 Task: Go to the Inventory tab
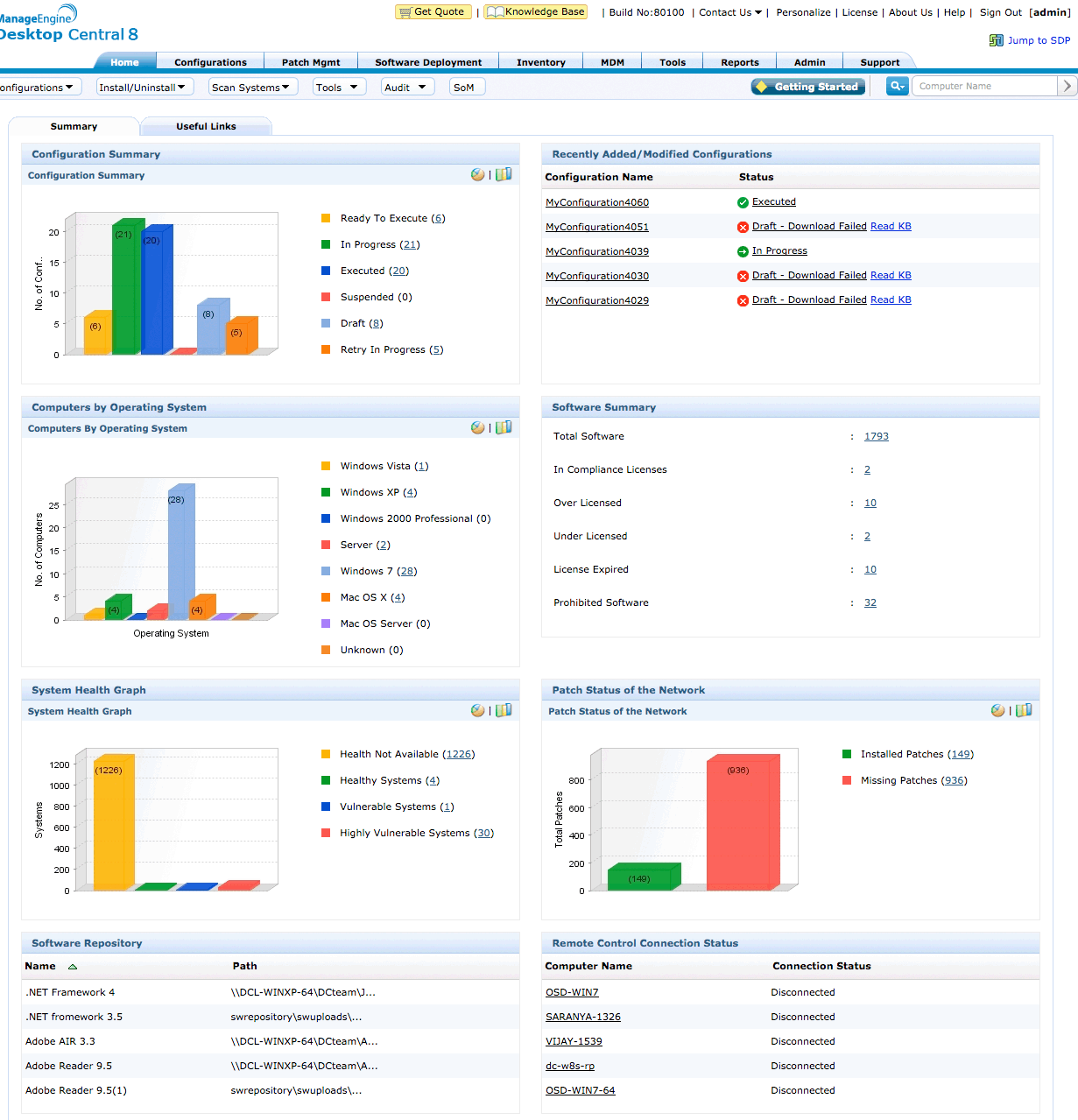tap(540, 62)
